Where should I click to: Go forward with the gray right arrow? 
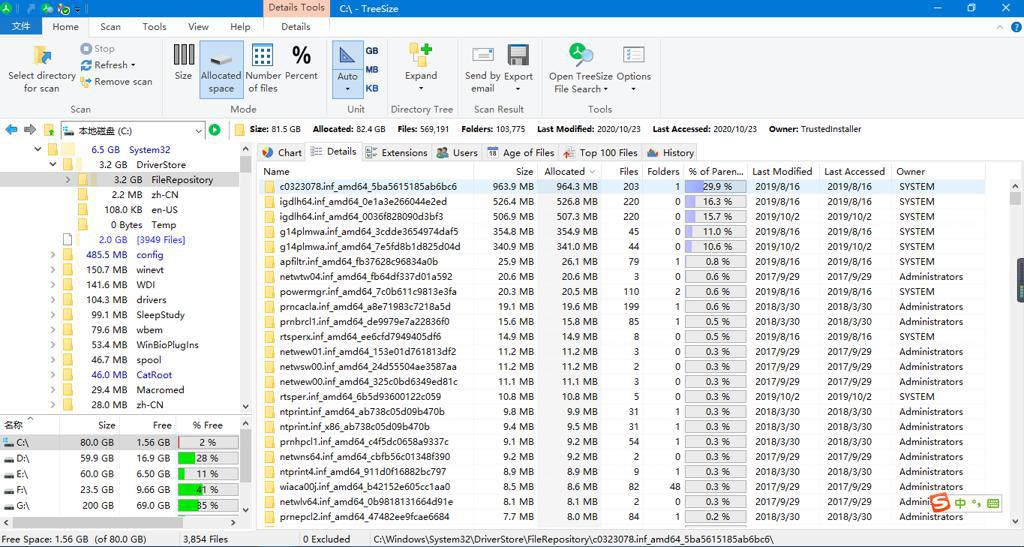coord(30,130)
